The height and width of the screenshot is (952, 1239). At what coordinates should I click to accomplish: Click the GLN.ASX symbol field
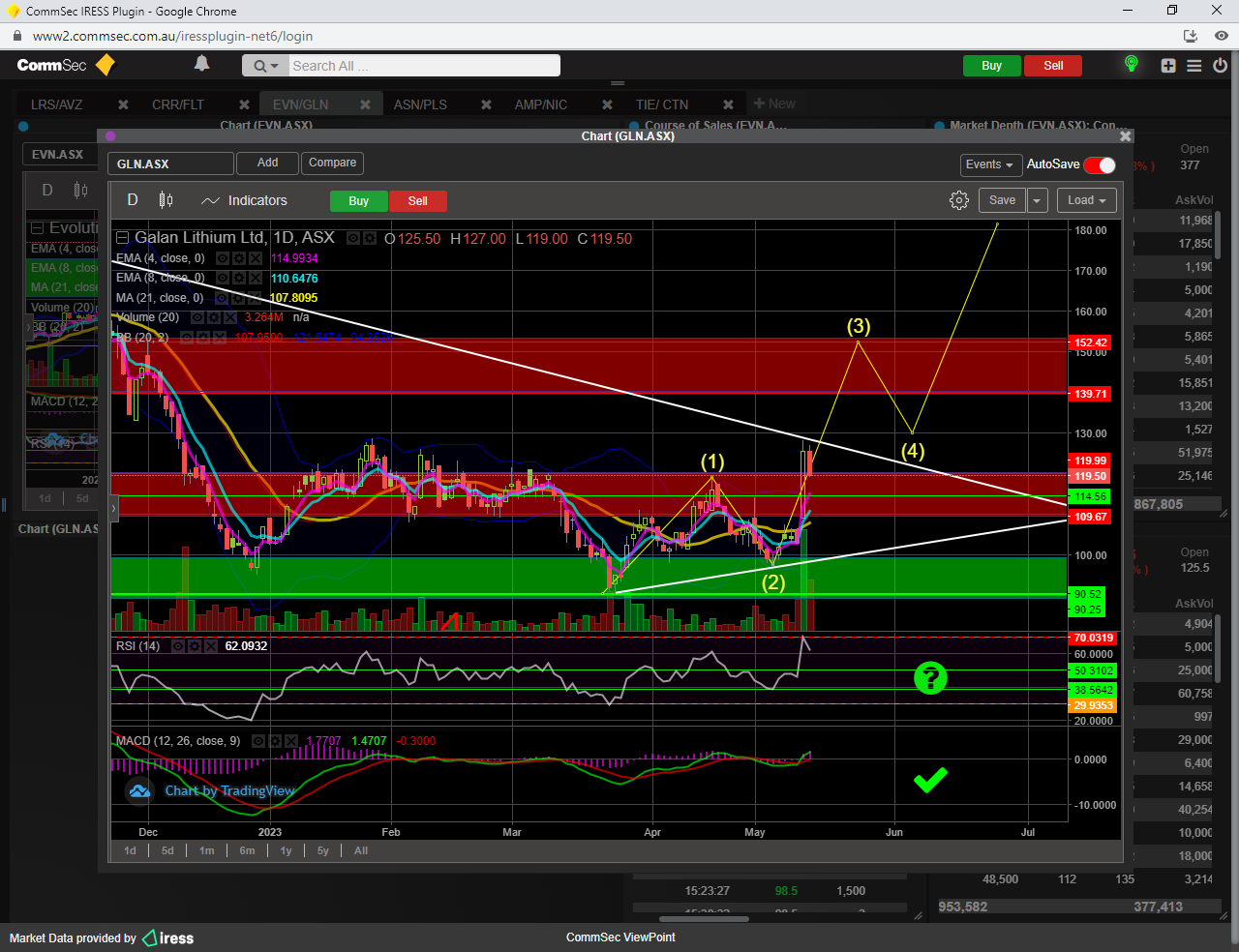(170, 164)
